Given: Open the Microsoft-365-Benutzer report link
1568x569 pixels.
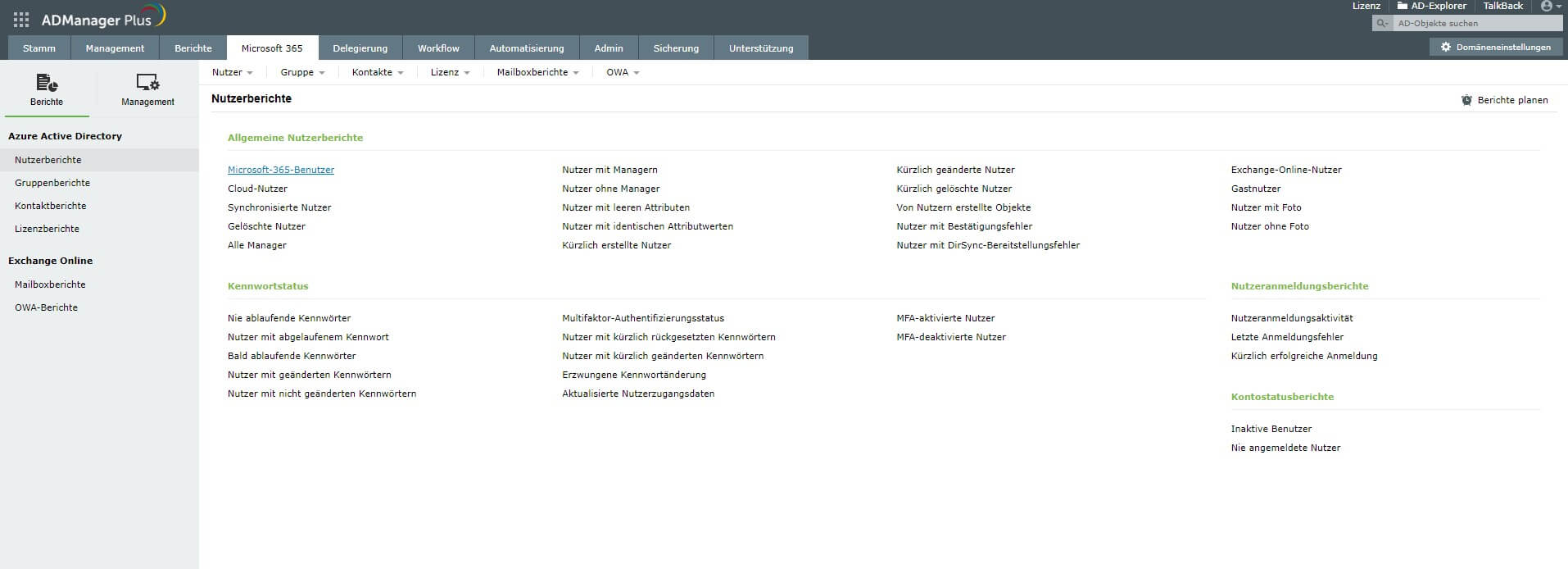Looking at the screenshot, I should [x=281, y=170].
